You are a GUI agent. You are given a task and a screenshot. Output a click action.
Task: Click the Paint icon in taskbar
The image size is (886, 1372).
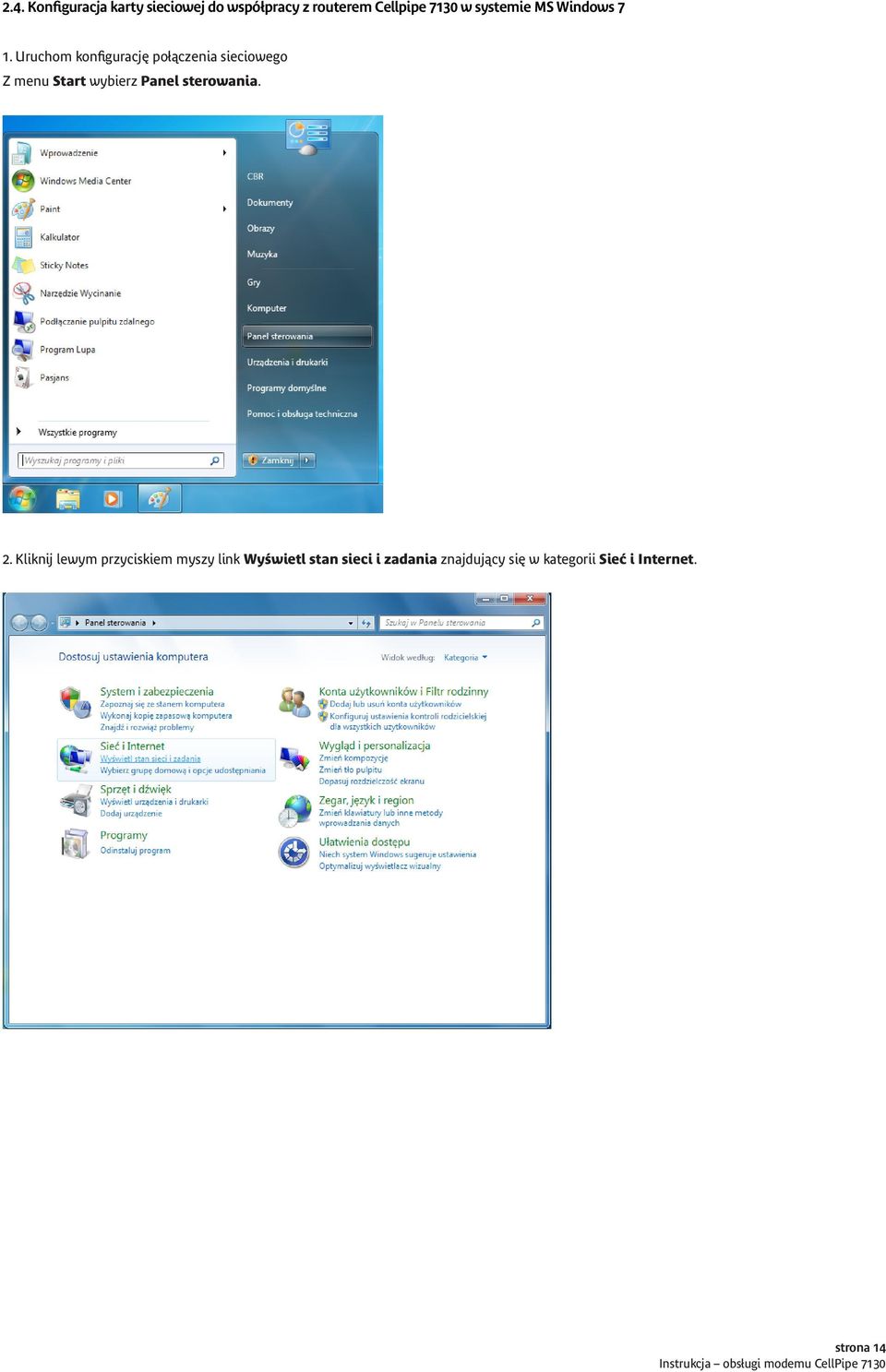159,498
